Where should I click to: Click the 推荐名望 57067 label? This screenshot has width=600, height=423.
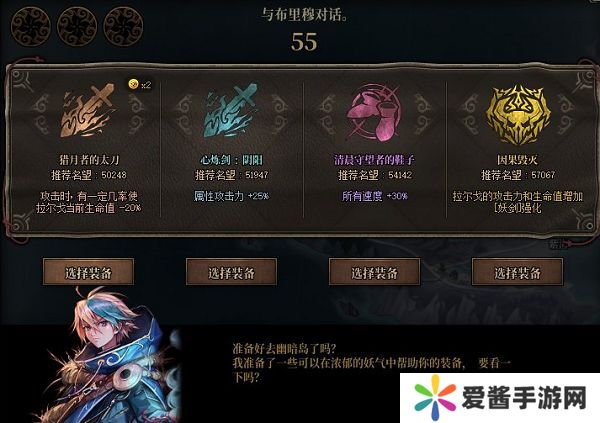click(x=518, y=175)
